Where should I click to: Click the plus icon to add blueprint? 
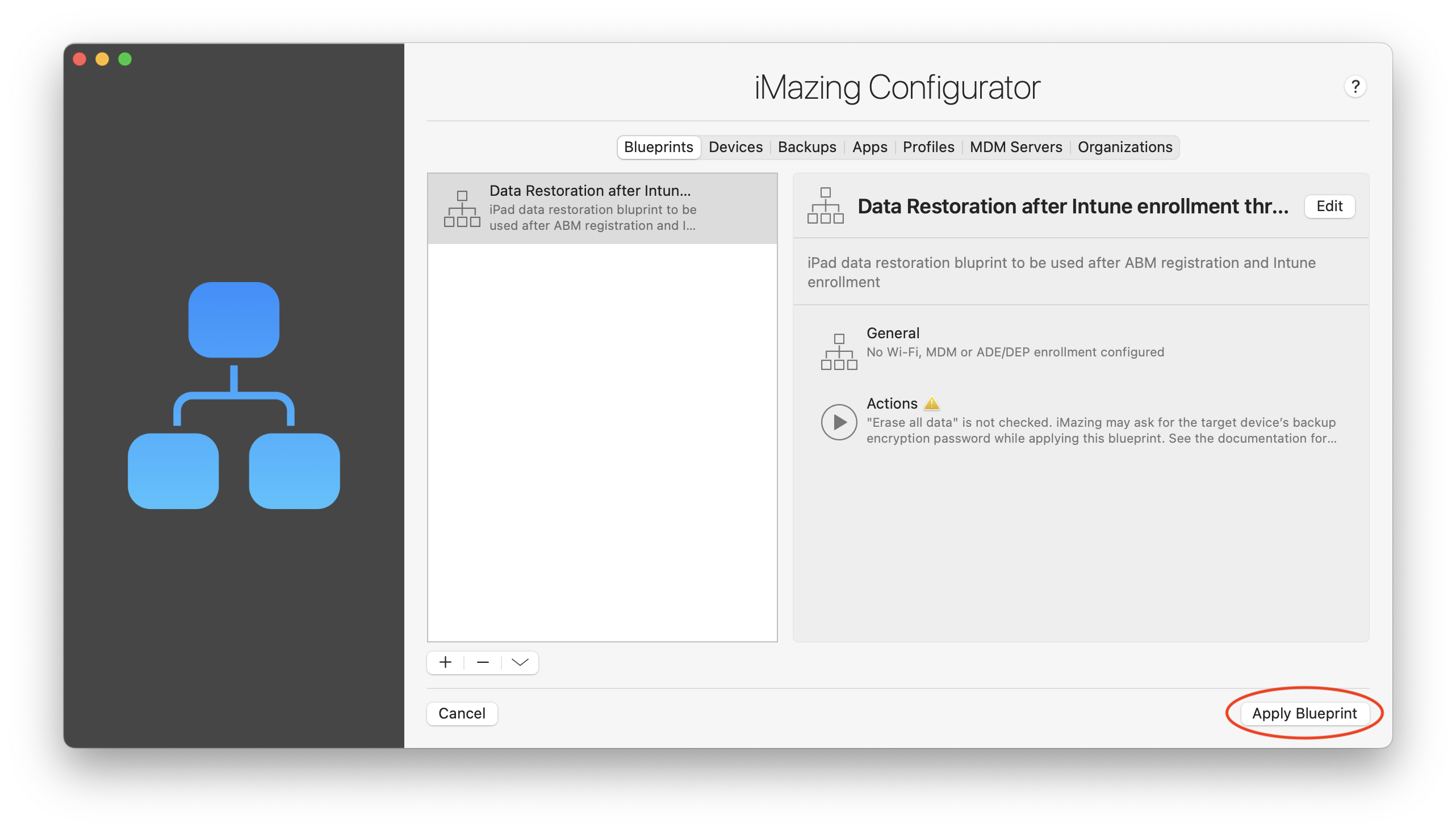pos(445,662)
